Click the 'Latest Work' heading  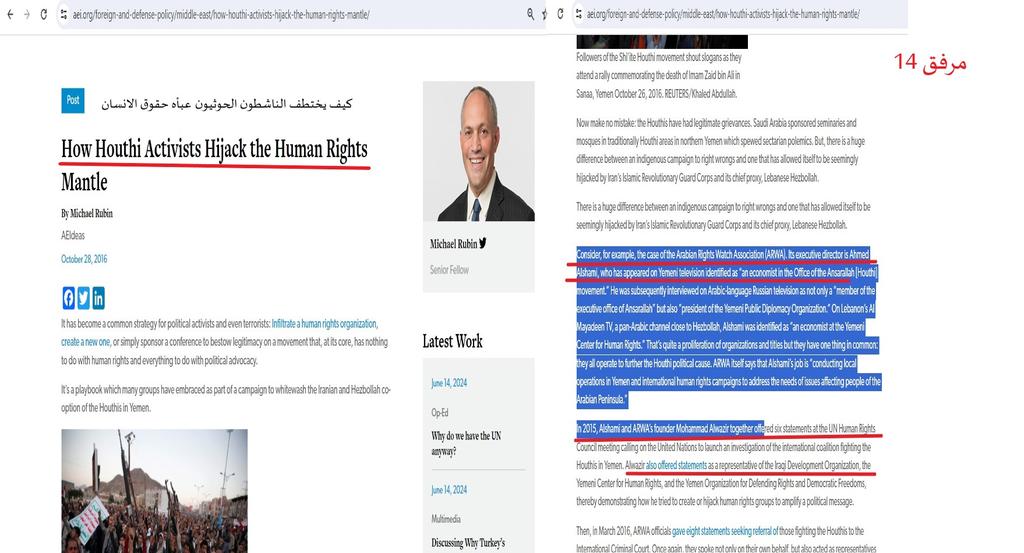[453, 341]
